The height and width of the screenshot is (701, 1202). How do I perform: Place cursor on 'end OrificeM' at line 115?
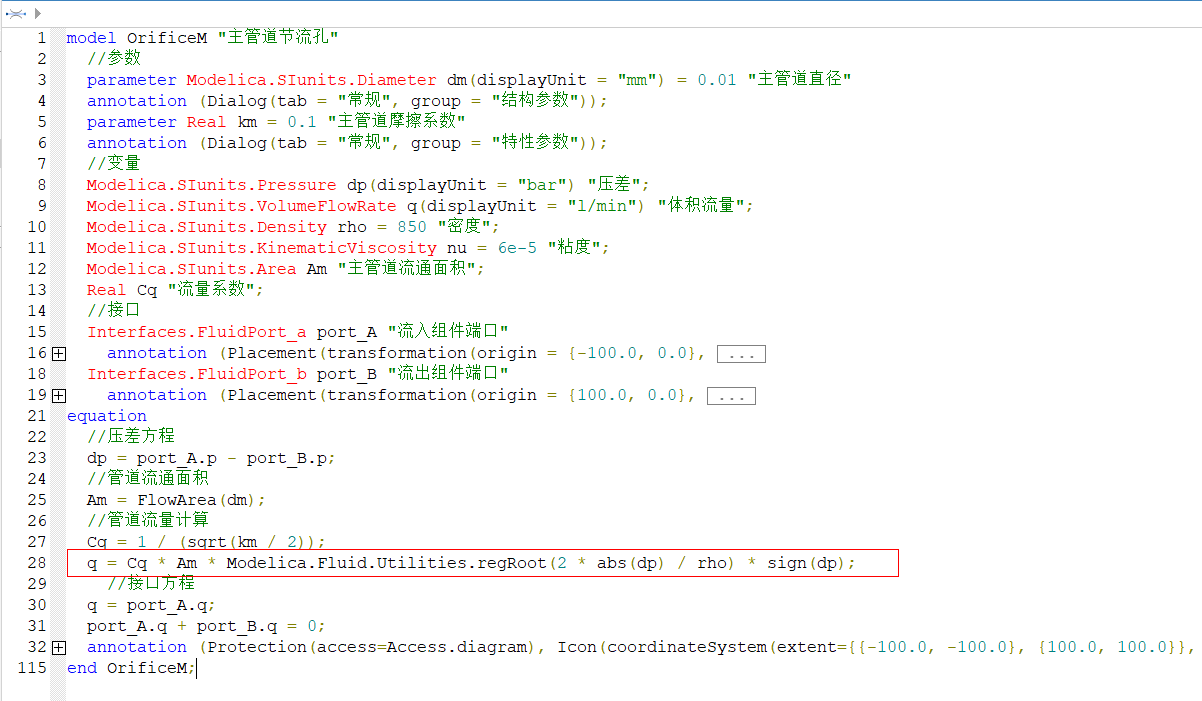pos(130,668)
